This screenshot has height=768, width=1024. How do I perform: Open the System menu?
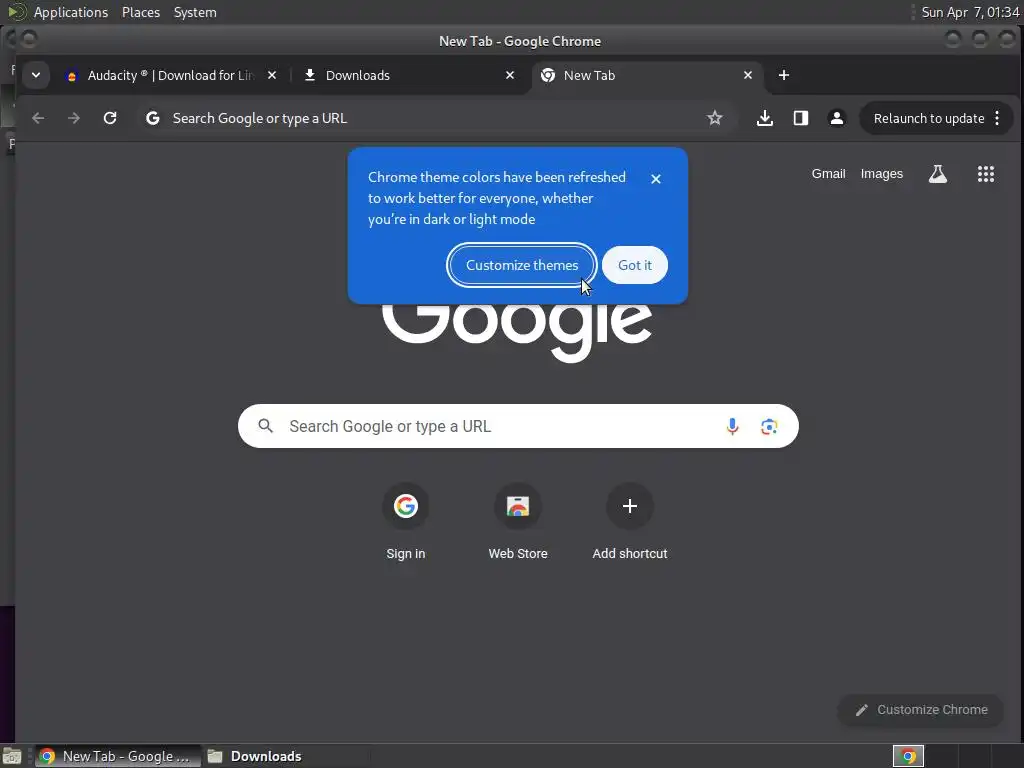(195, 12)
